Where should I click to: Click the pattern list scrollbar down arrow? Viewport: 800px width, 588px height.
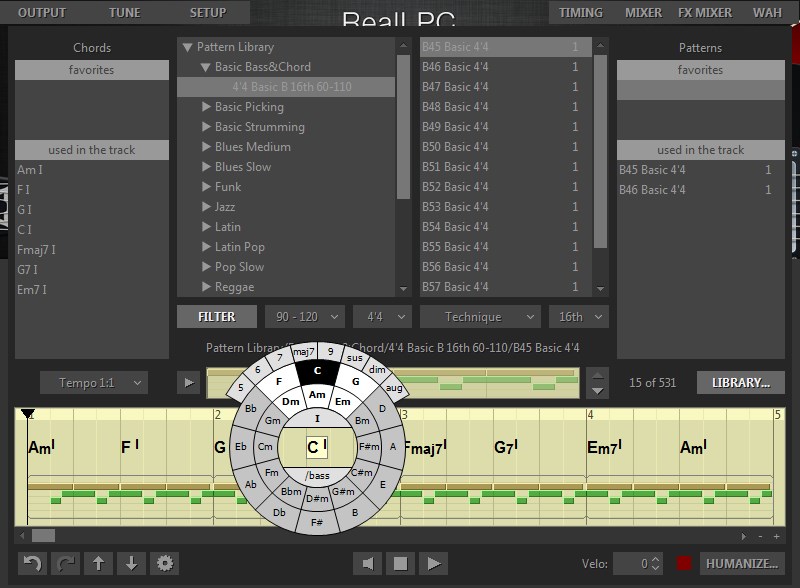(601, 288)
